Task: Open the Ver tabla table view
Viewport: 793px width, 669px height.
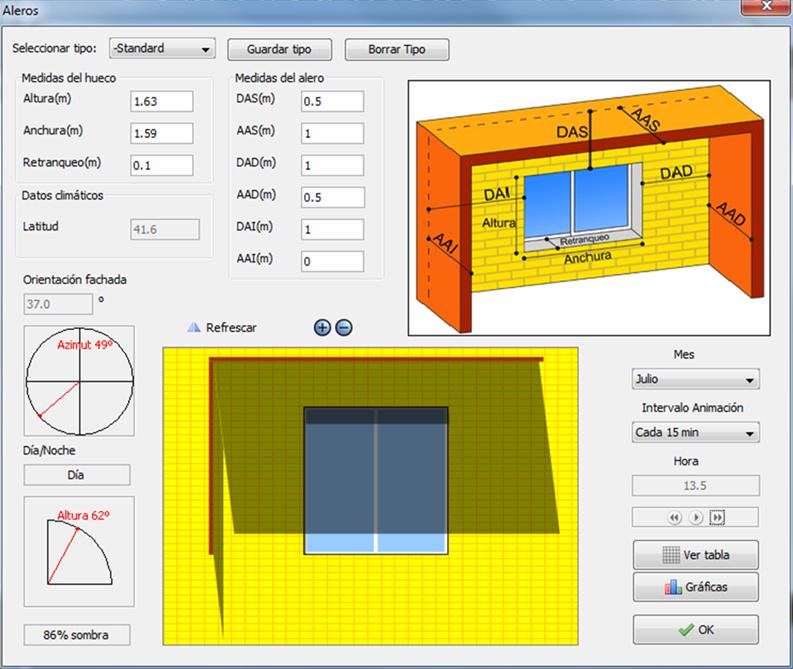Action: pos(695,554)
